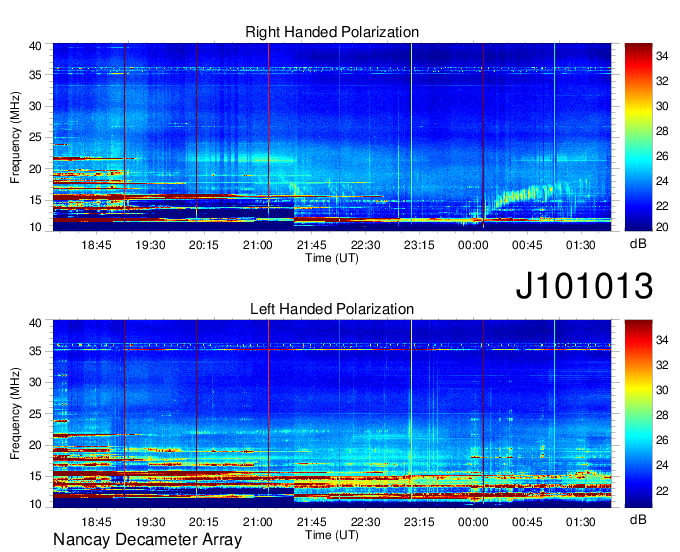Click the 21:45 tick under the top plot

click(x=311, y=245)
